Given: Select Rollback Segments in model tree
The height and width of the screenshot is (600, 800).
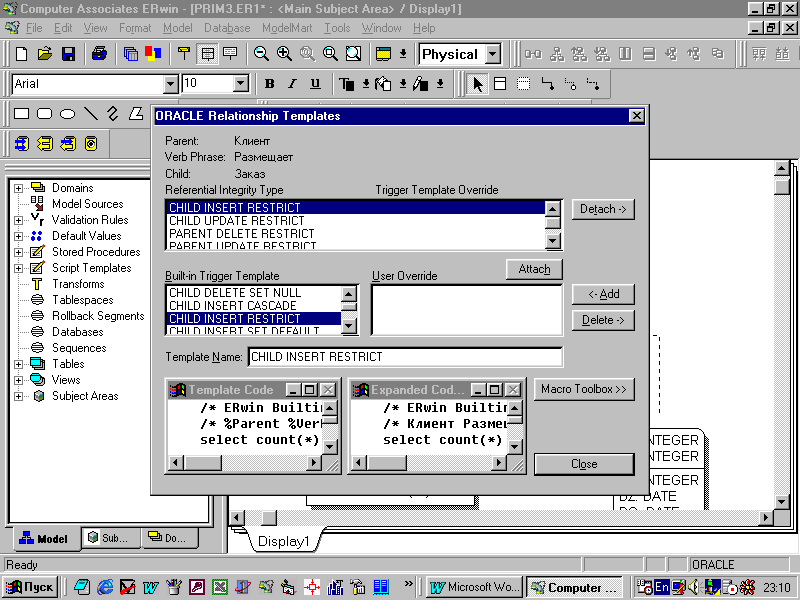Looking at the screenshot, I should click(x=98, y=316).
